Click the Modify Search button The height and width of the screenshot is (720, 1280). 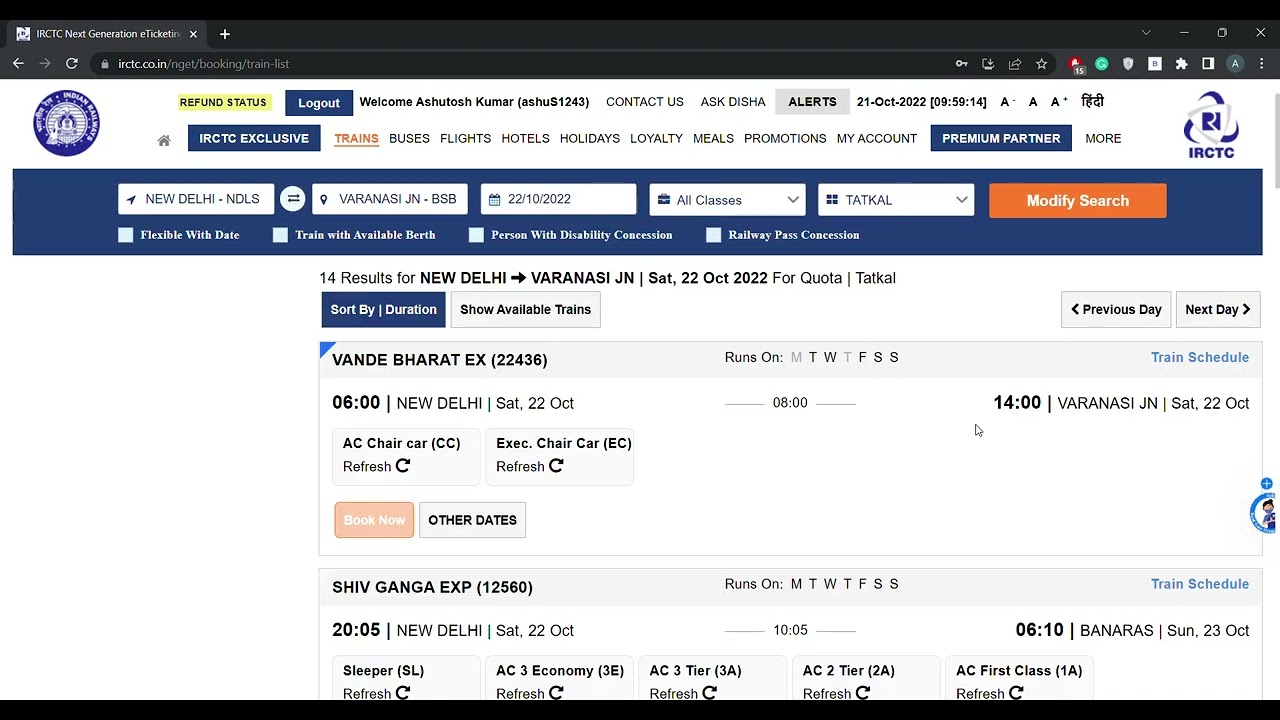[x=1078, y=200]
